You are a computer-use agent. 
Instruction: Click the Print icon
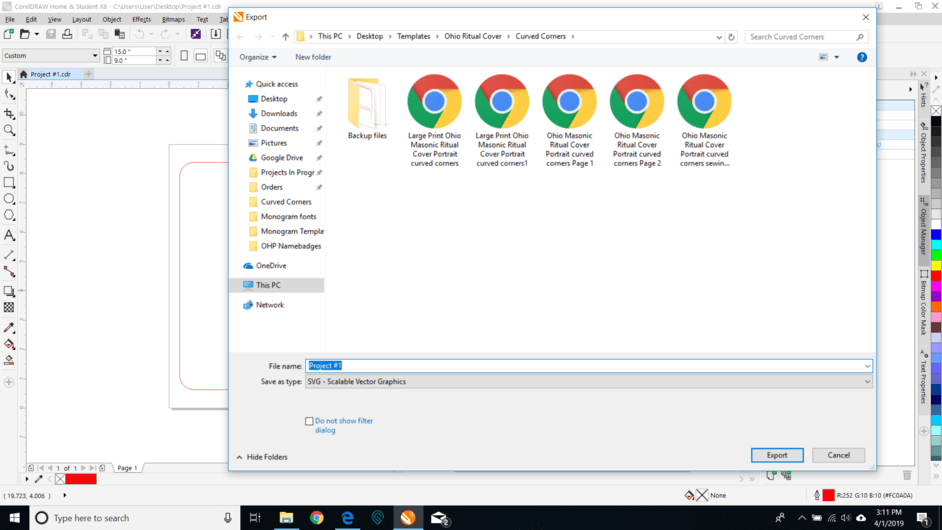(x=67, y=34)
